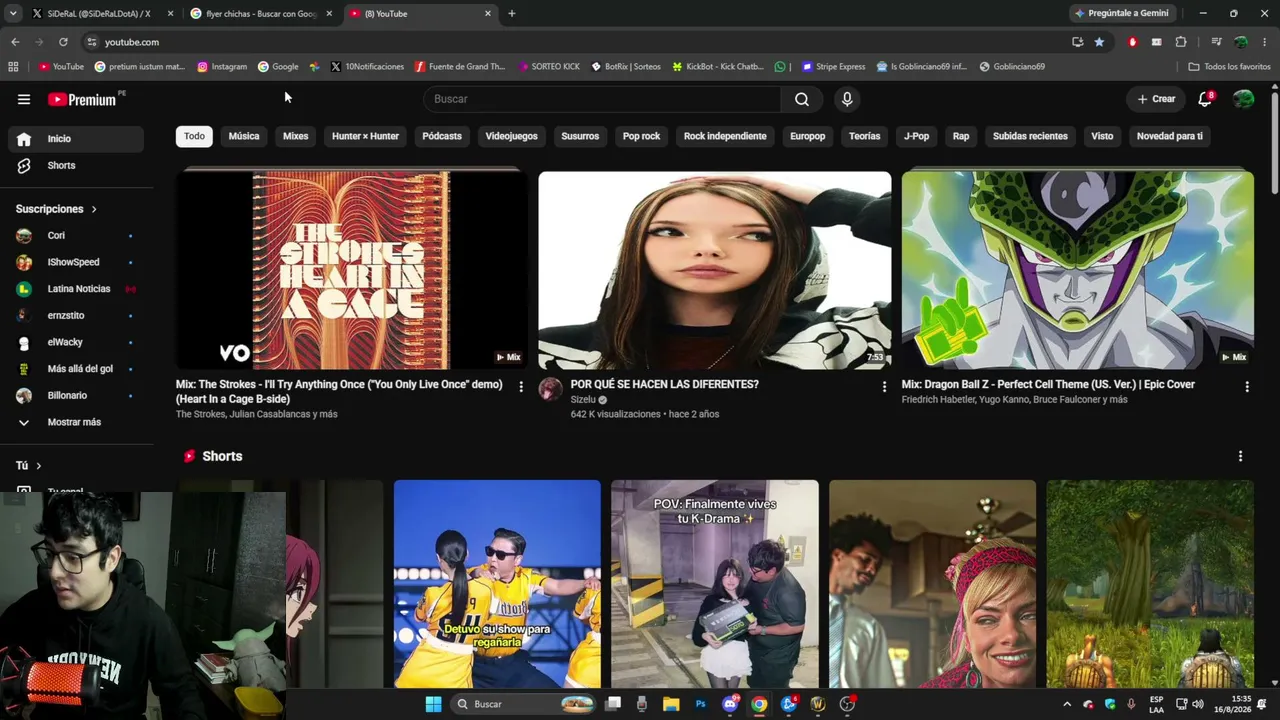Screen dimensions: 1280x720
Task: Open The Strokes Heart in a Cage thumbnail
Action: tap(351, 270)
